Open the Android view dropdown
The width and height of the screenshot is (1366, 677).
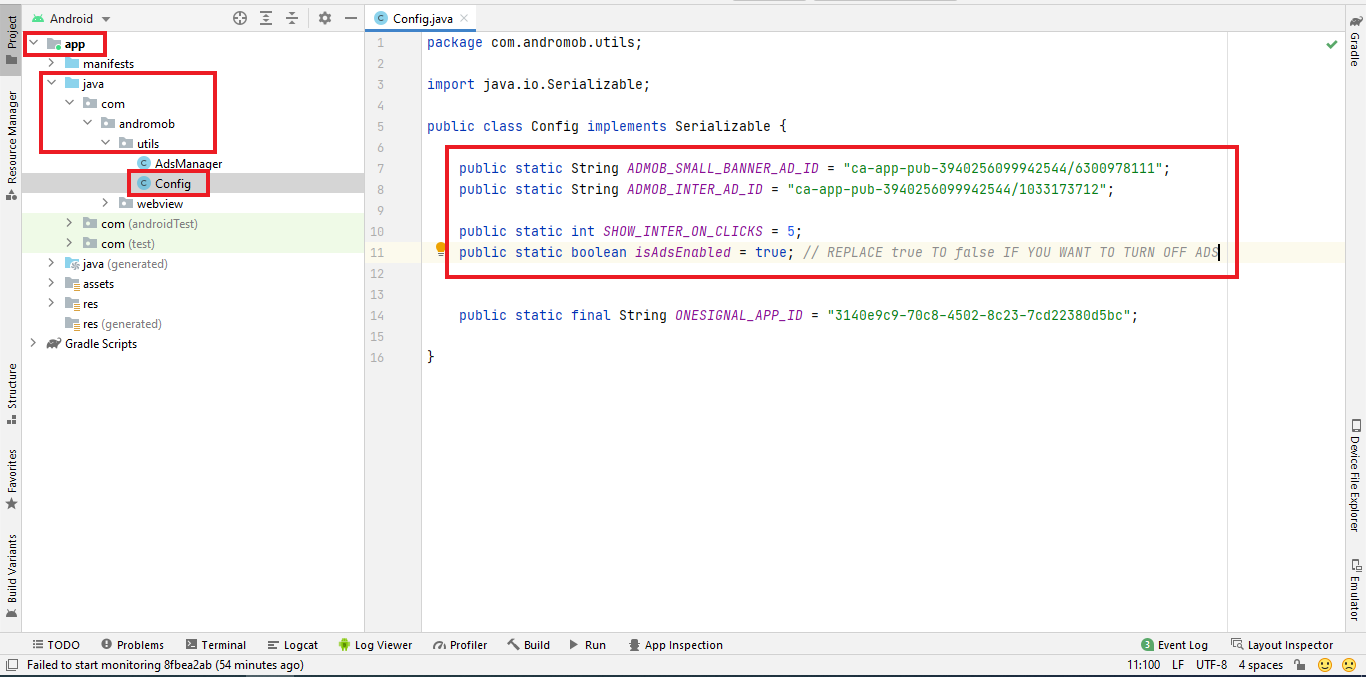[x=72, y=18]
